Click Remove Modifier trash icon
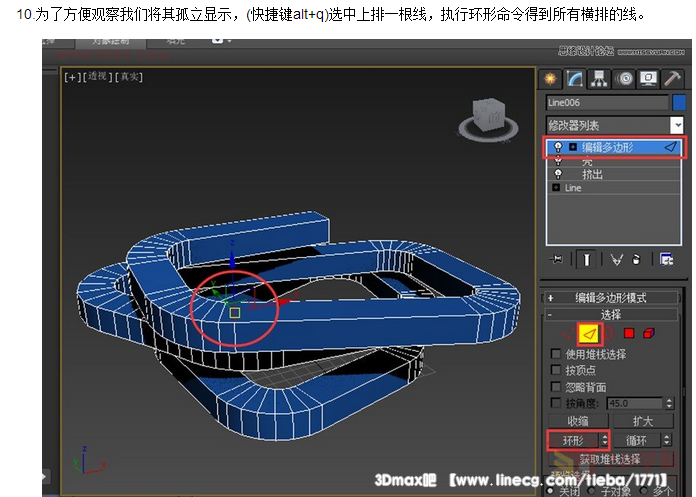 (636, 259)
